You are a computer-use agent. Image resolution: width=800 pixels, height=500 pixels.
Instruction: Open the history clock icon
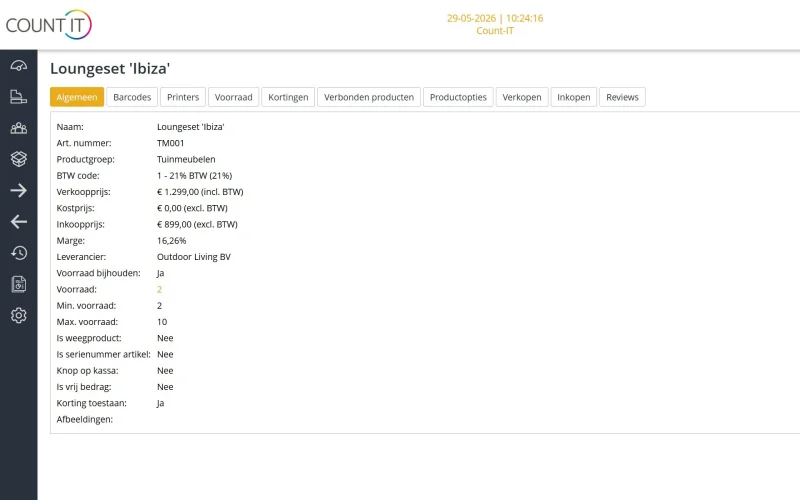click(x=18, y=253)
